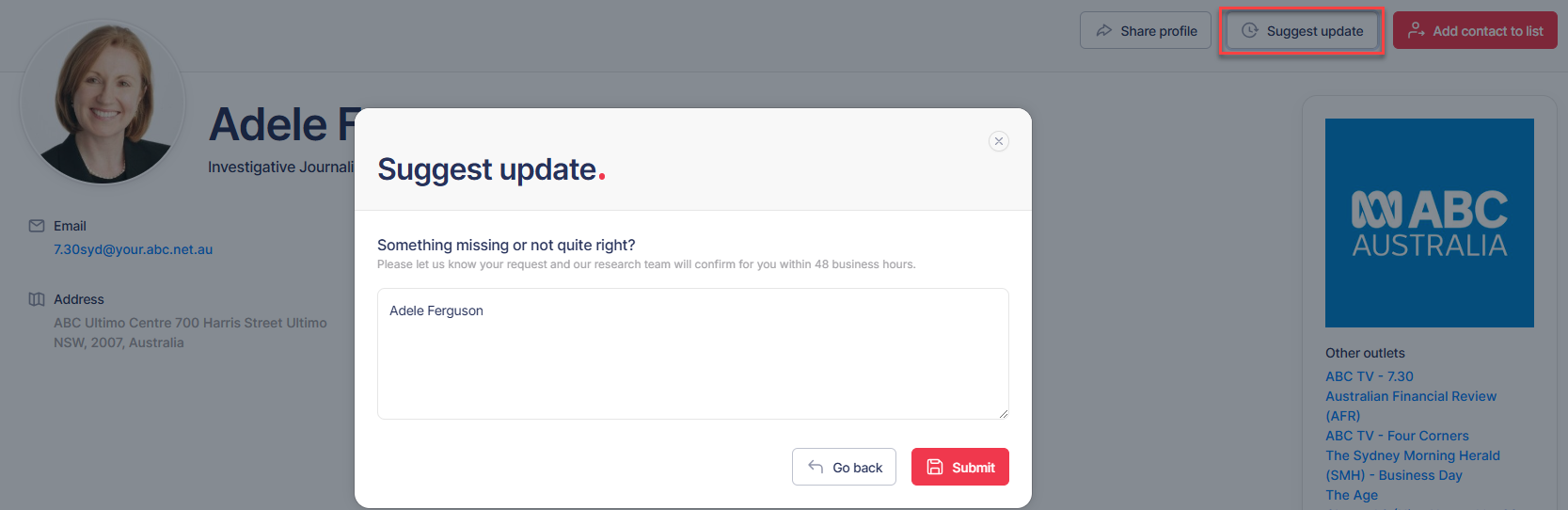Click Adele Ferguson's profile photo
Screen dimensions: 1568x510
[103, 103]
